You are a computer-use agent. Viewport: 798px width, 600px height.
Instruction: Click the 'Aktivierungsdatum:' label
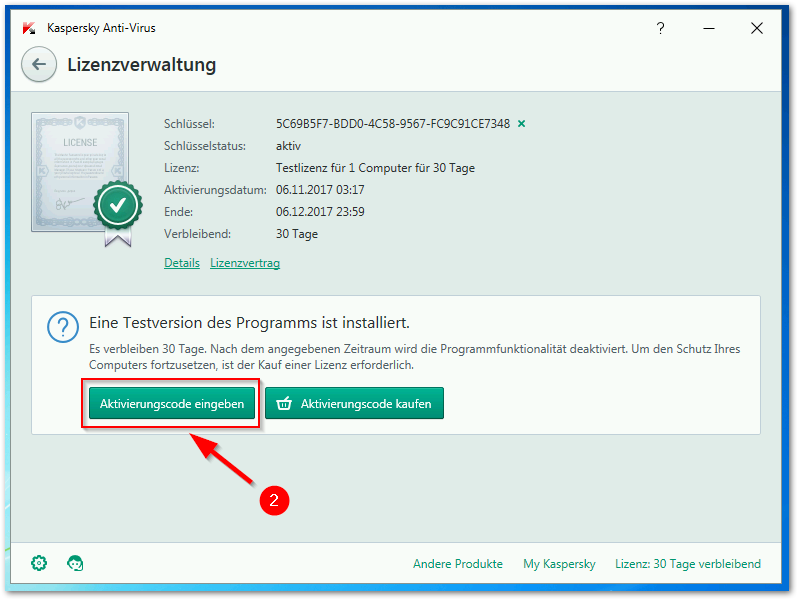pyautogui.click(x=215, y=190)
